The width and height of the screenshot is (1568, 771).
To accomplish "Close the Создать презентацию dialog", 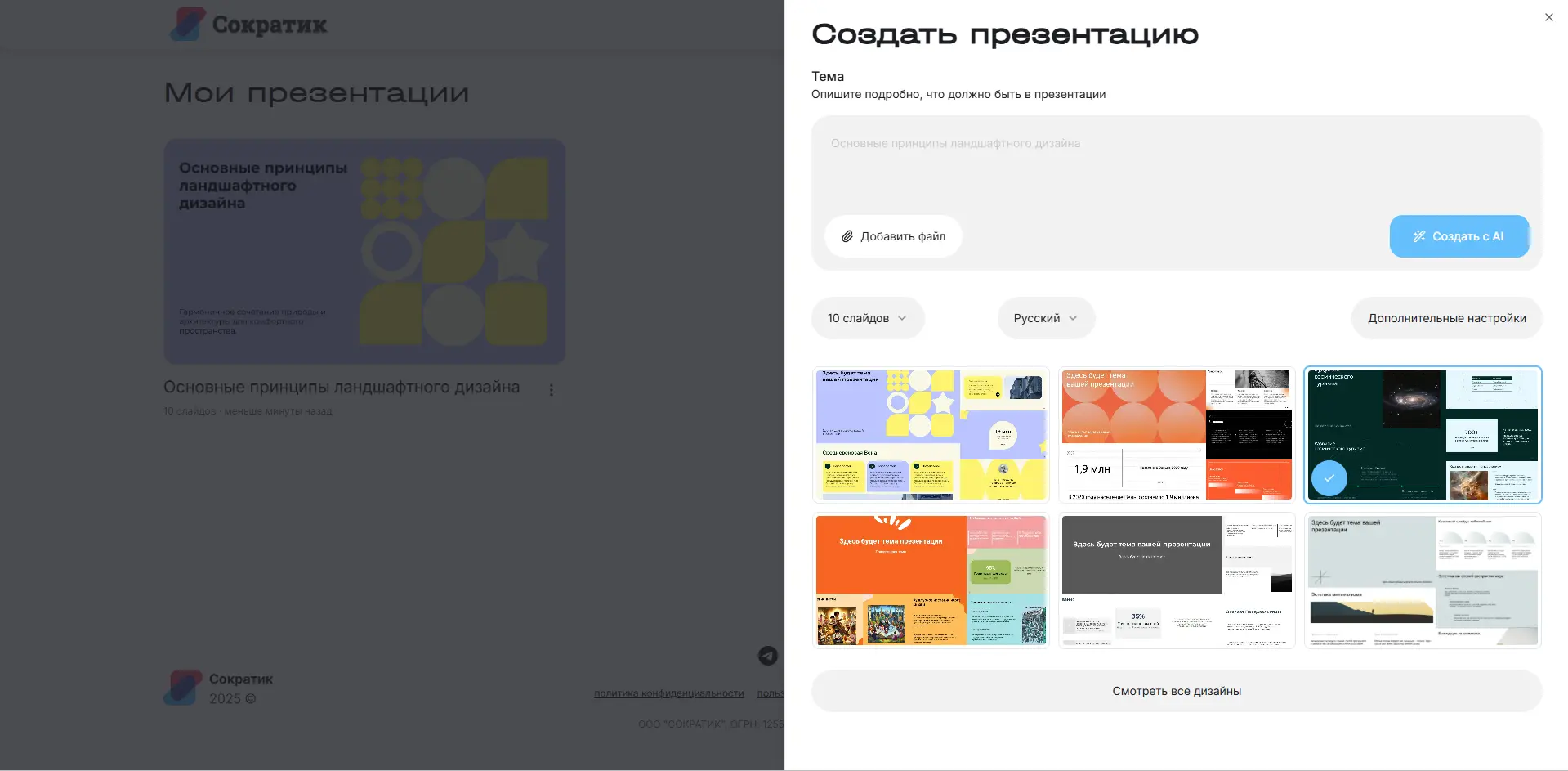I will [x=1548, y=16].
